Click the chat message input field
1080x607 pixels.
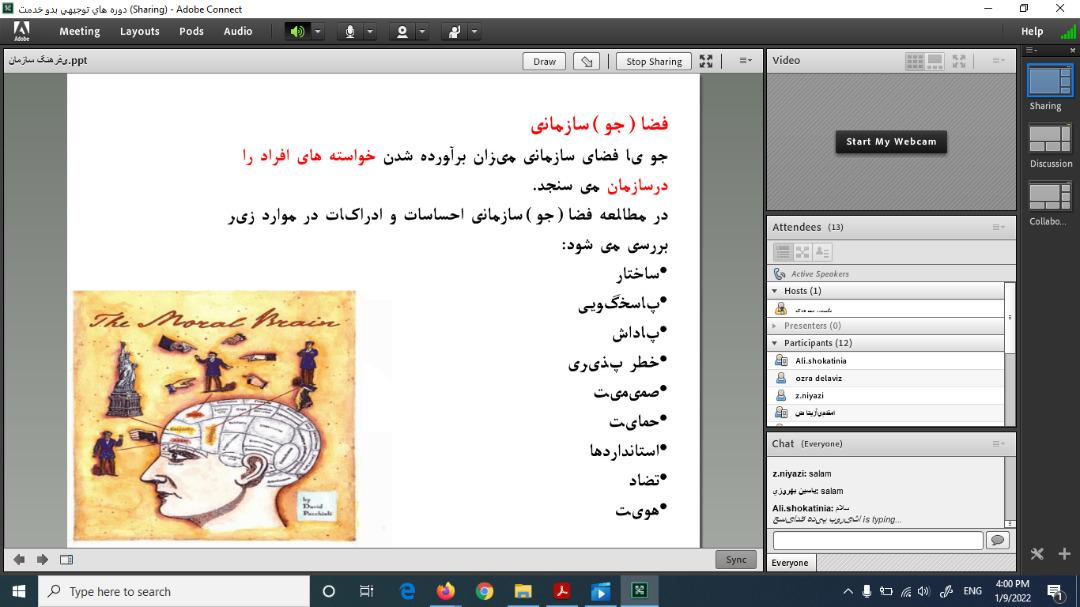coord(877,540)
